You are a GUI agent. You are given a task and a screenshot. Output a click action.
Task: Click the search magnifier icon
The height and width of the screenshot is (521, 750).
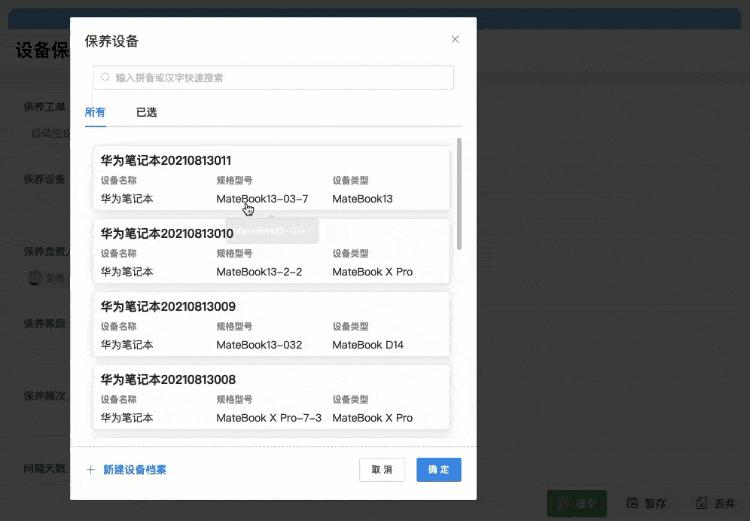point(105,77)
